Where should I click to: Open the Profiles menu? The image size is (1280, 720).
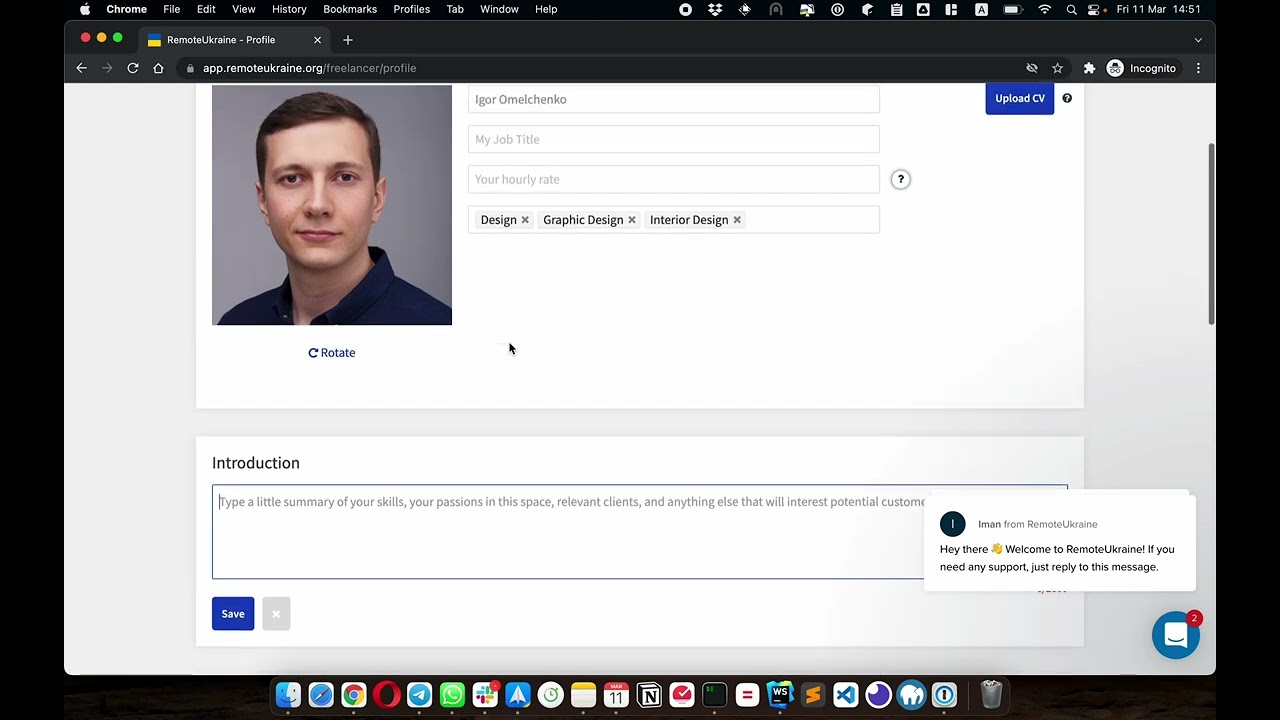(411, 9)
